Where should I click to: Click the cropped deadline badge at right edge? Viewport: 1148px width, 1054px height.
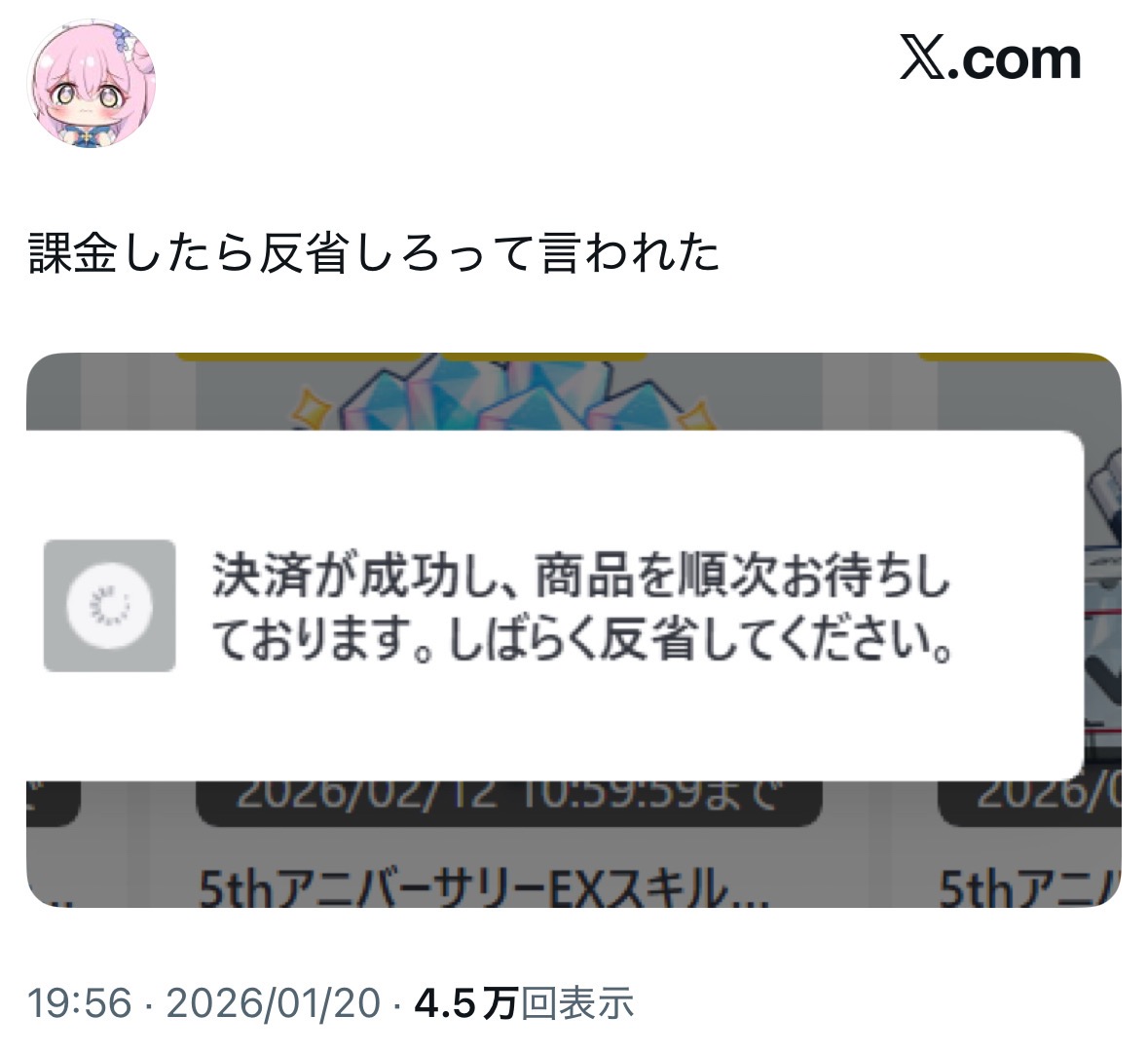1029,803
